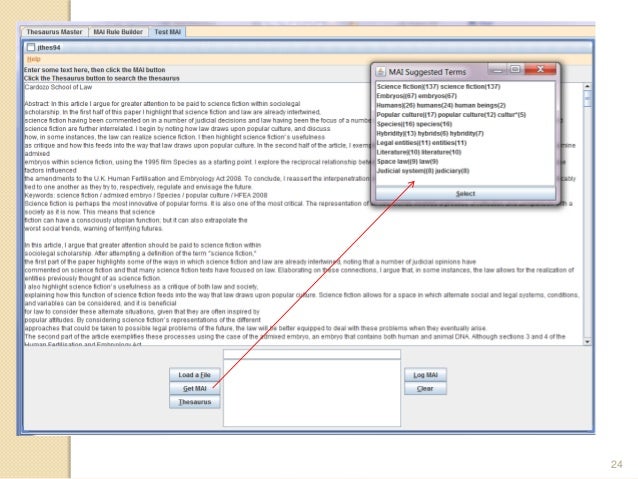Click the scroll up arrow of text area
The image size is (638, 479).
pos(587,86)
